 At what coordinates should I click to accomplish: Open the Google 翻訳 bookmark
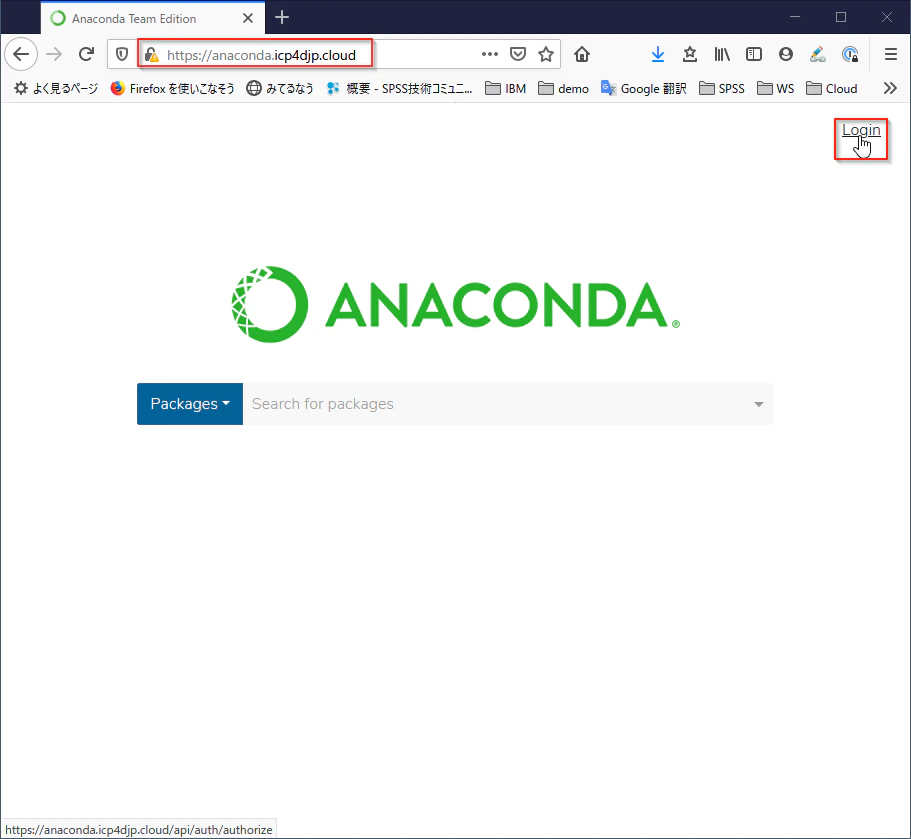[x=644, y=88]
